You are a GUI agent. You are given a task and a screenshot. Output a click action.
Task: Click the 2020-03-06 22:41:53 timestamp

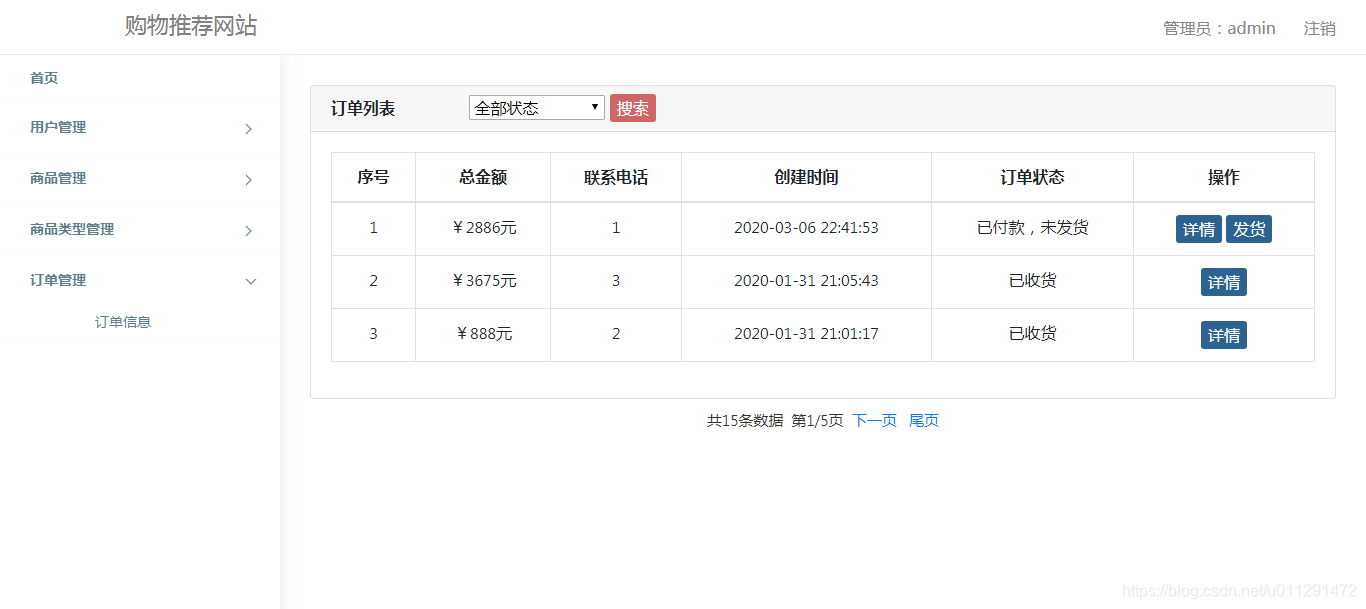806,228
